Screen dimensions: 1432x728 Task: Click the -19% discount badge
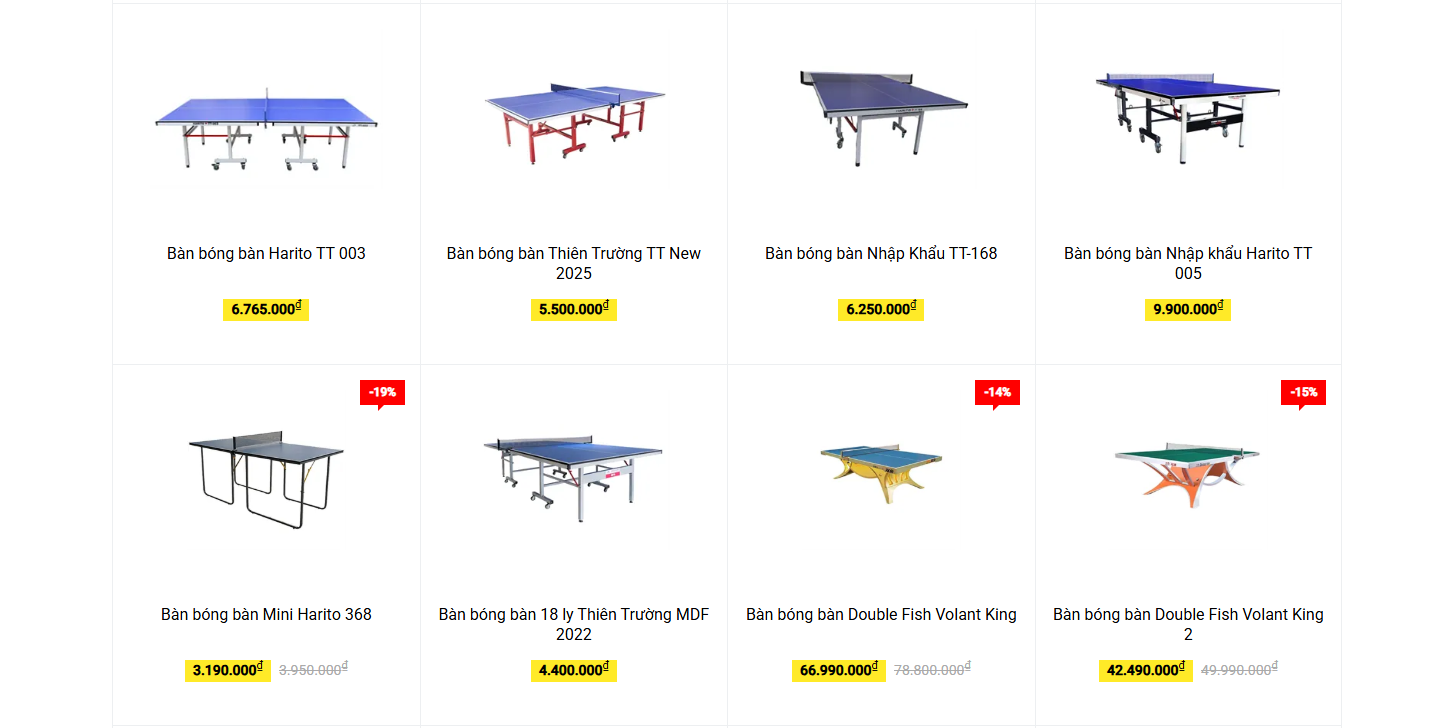point(382,393)
